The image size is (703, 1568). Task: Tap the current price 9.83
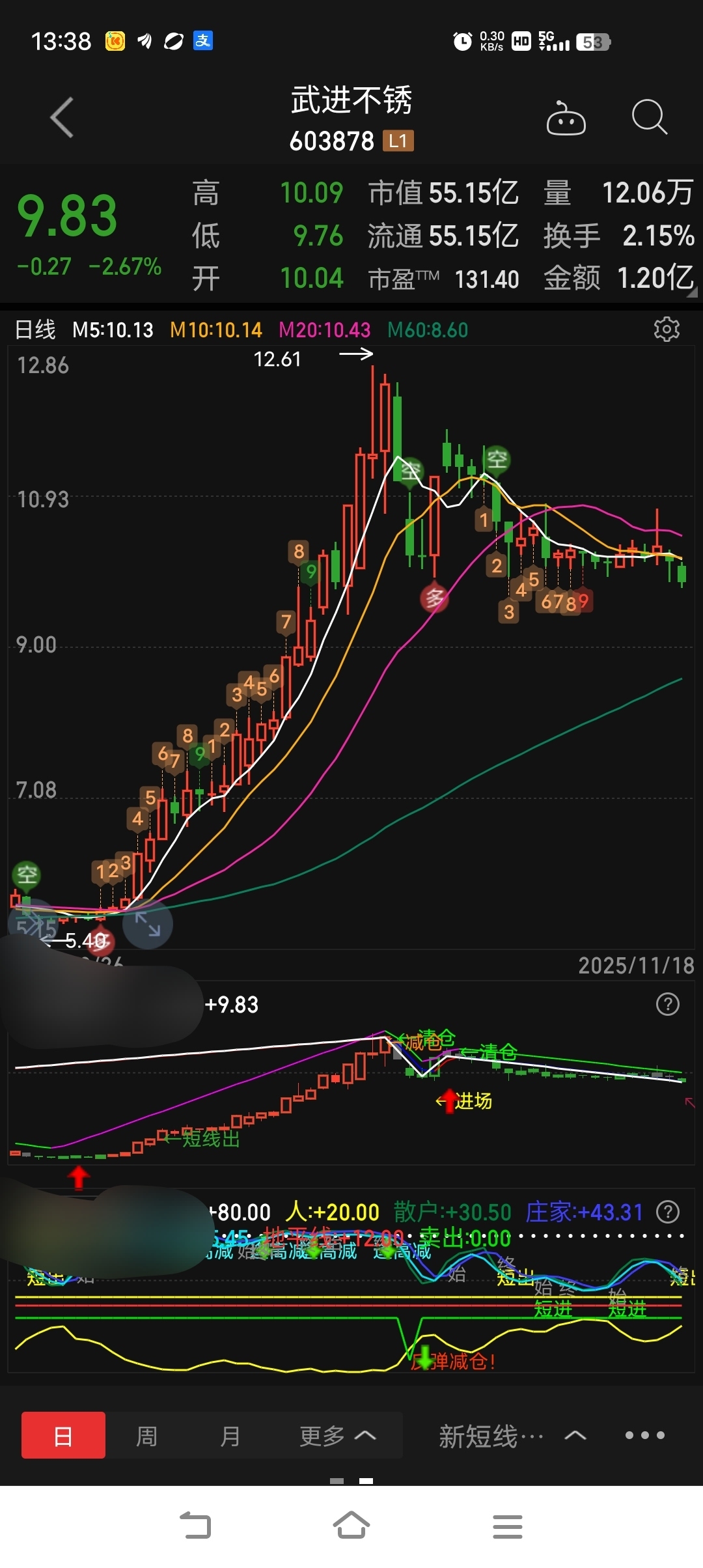tap(67, 216)
